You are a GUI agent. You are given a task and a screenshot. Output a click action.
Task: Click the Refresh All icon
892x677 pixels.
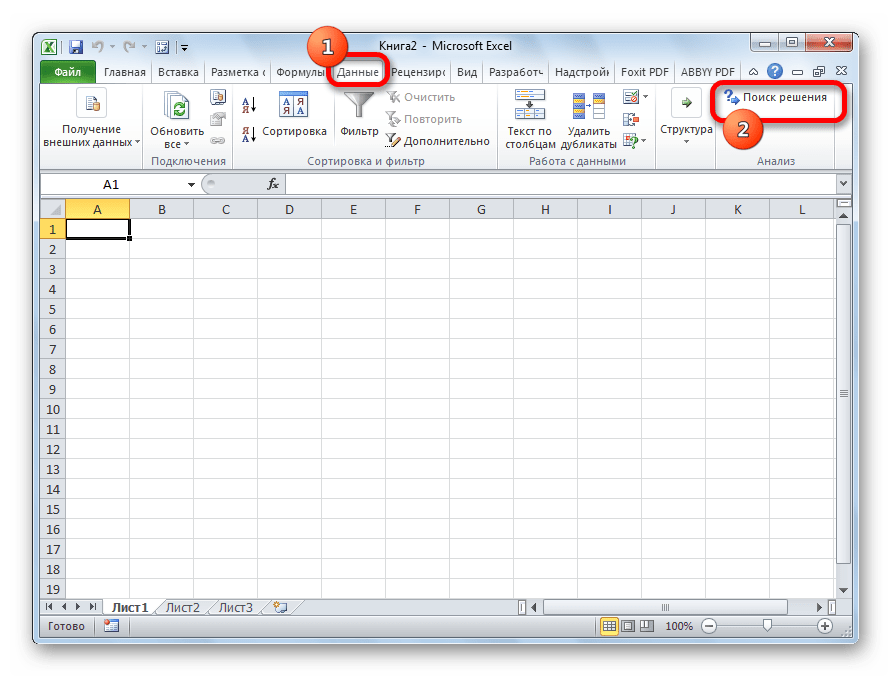point(177,106)
